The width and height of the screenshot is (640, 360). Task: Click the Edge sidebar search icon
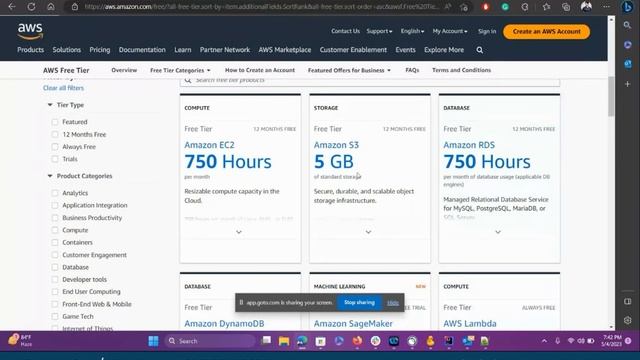(x=627, y=25)
